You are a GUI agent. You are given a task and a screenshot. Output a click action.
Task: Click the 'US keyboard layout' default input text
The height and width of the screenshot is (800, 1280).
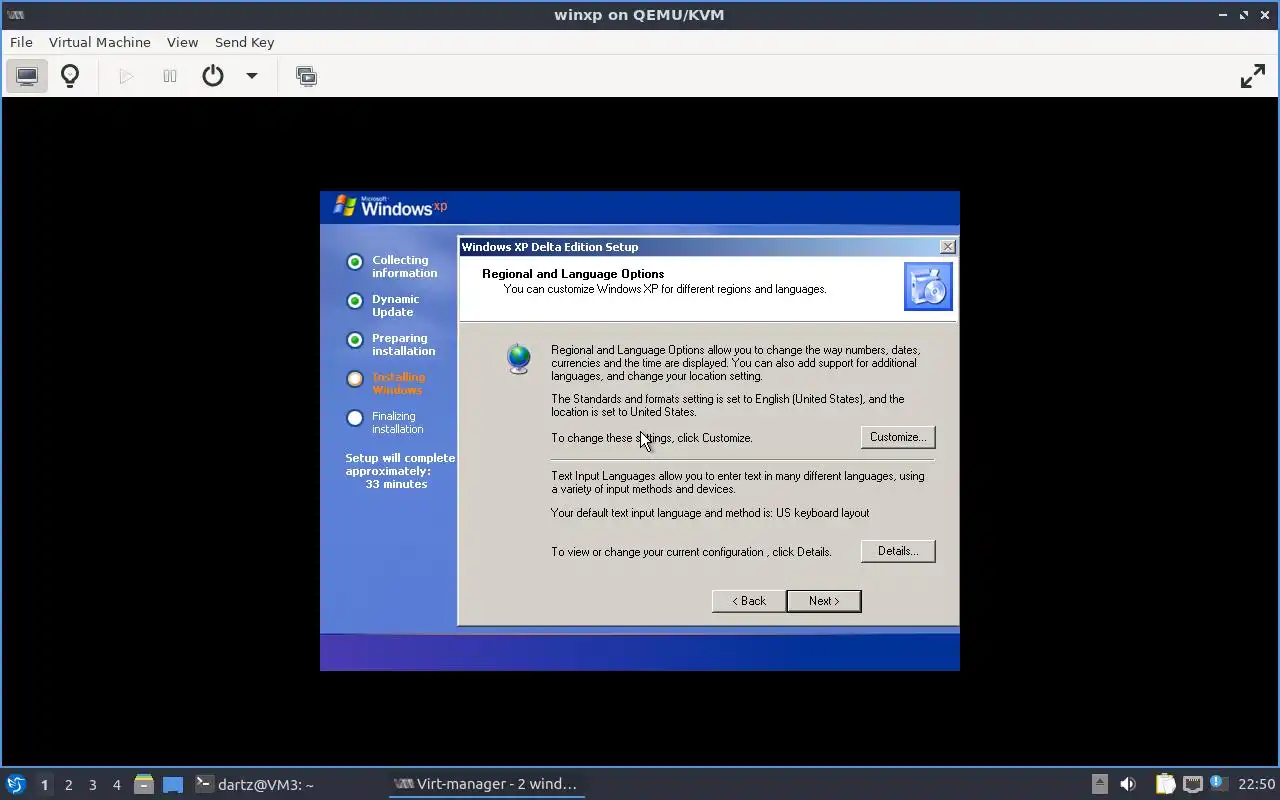[x=822, y=513]
